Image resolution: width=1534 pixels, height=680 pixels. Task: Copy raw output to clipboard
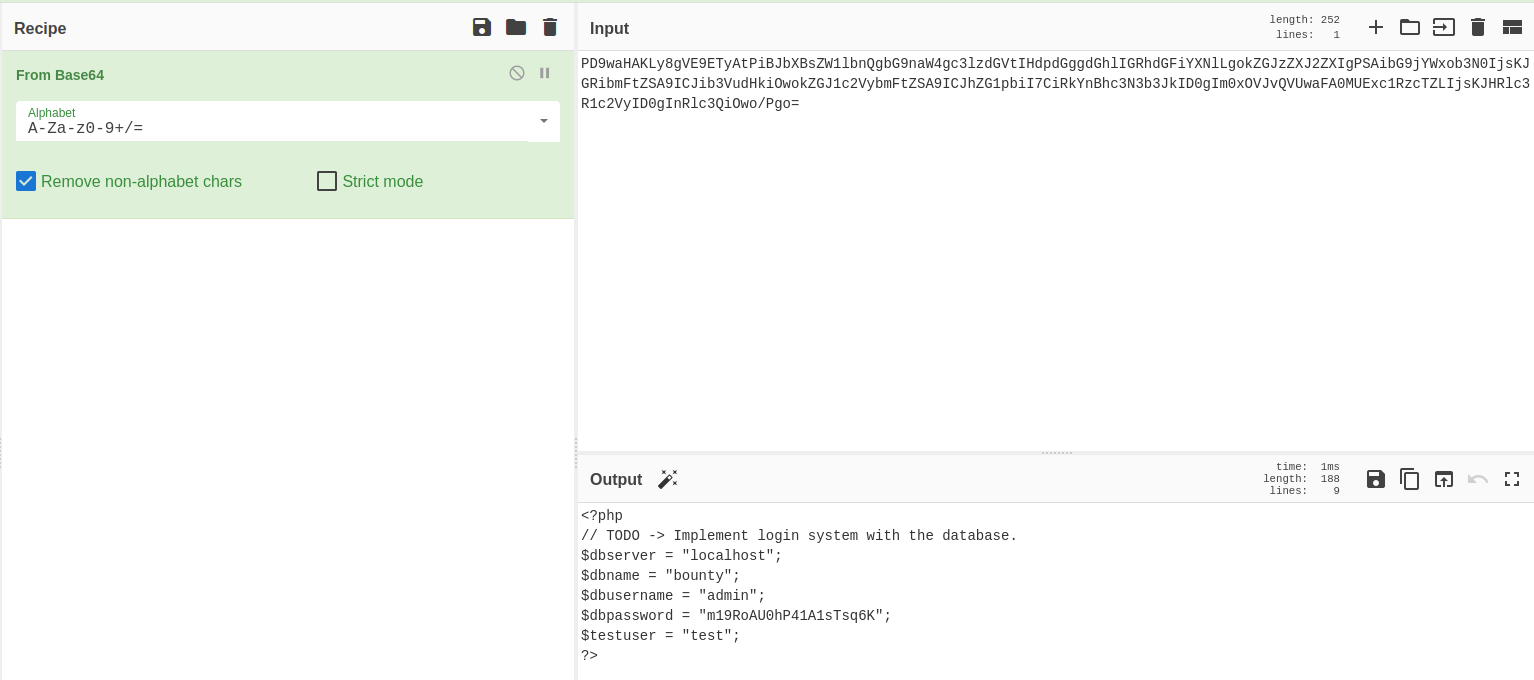pyautogui.click(x=1410, y=479)
